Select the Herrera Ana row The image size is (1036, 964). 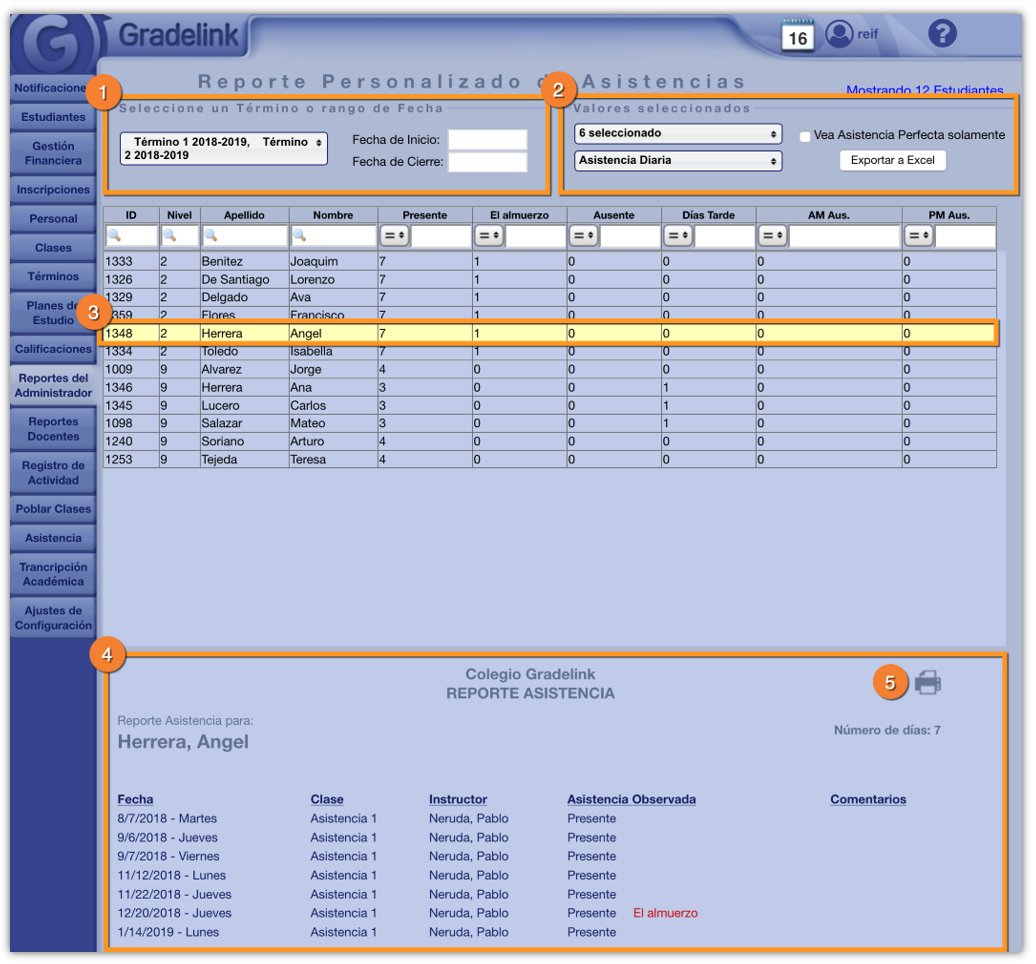550,387
